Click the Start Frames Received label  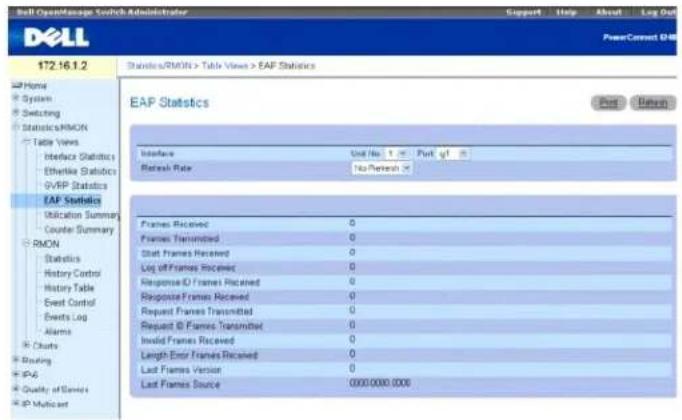[185, 253]
